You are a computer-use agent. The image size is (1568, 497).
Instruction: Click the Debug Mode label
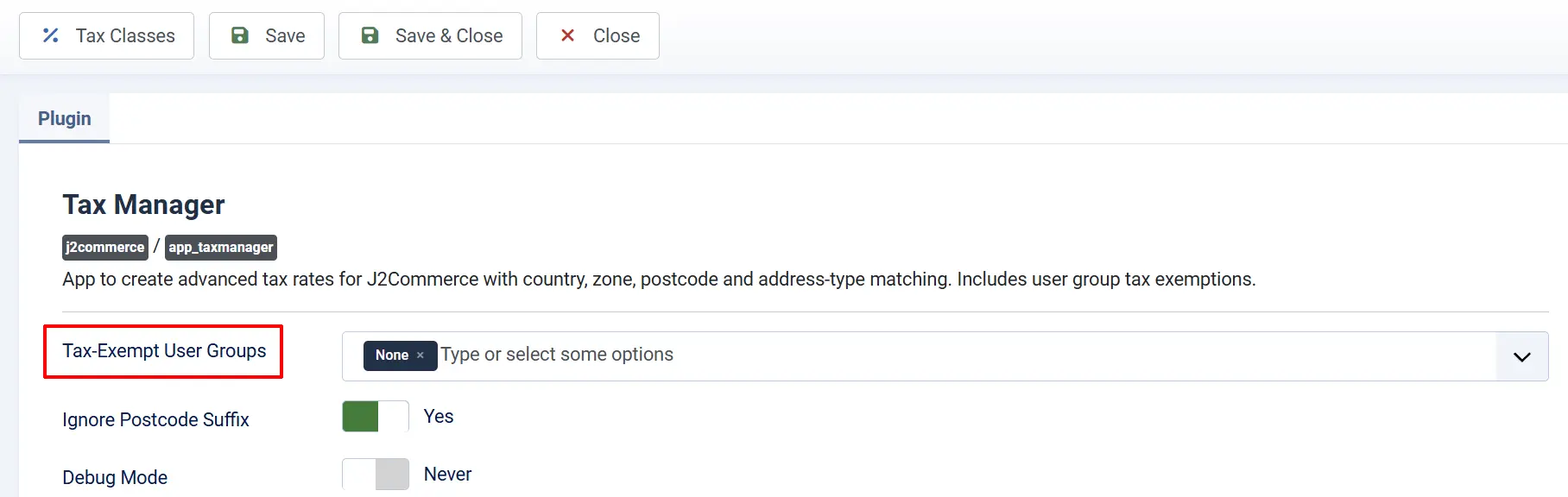(x=115, y=478)
